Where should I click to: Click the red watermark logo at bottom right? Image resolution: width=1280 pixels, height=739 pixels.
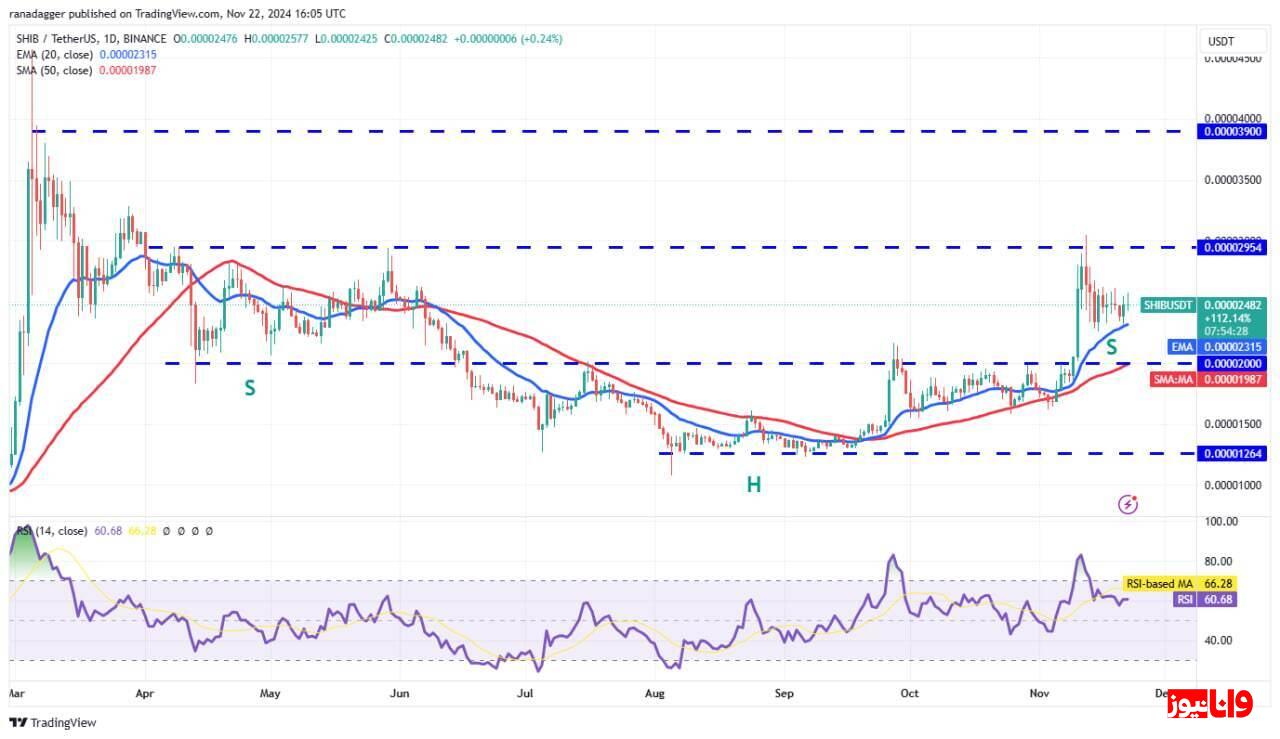coord(1208,705)
